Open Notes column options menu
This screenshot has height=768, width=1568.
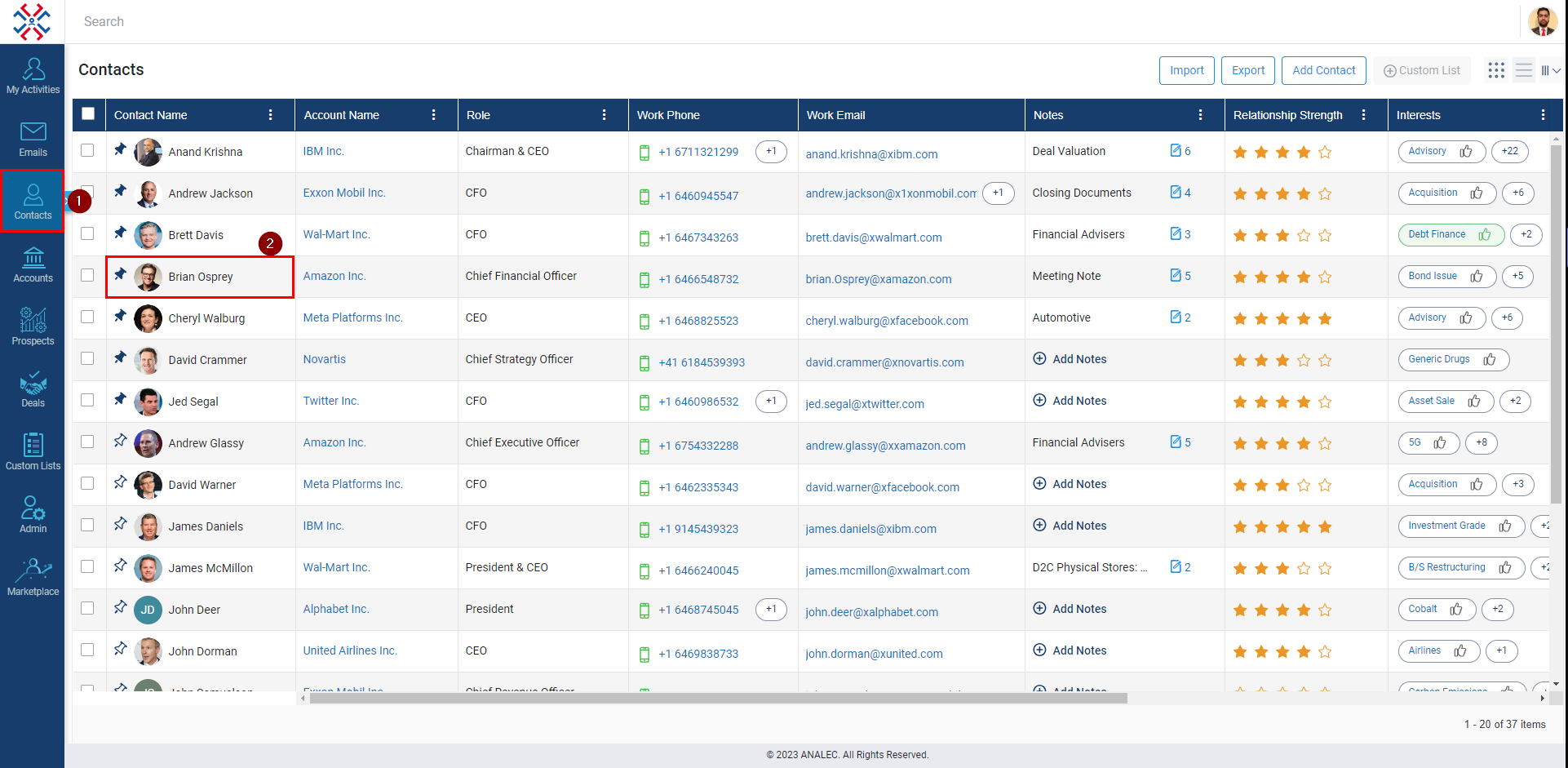click(1200, 115)
